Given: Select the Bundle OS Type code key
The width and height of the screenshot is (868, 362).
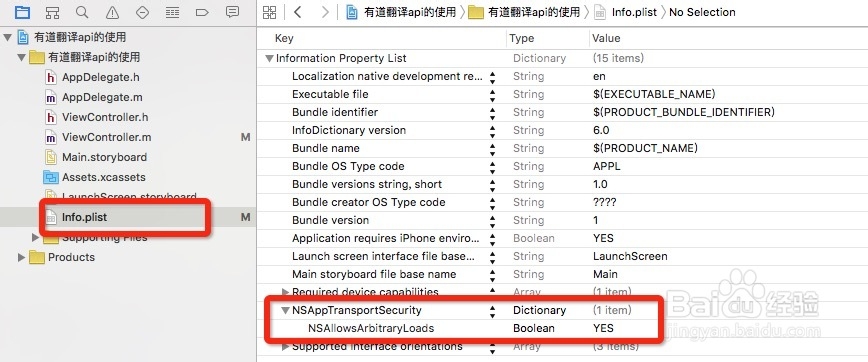Looking at the screenshot, I should tap(348, 166).
